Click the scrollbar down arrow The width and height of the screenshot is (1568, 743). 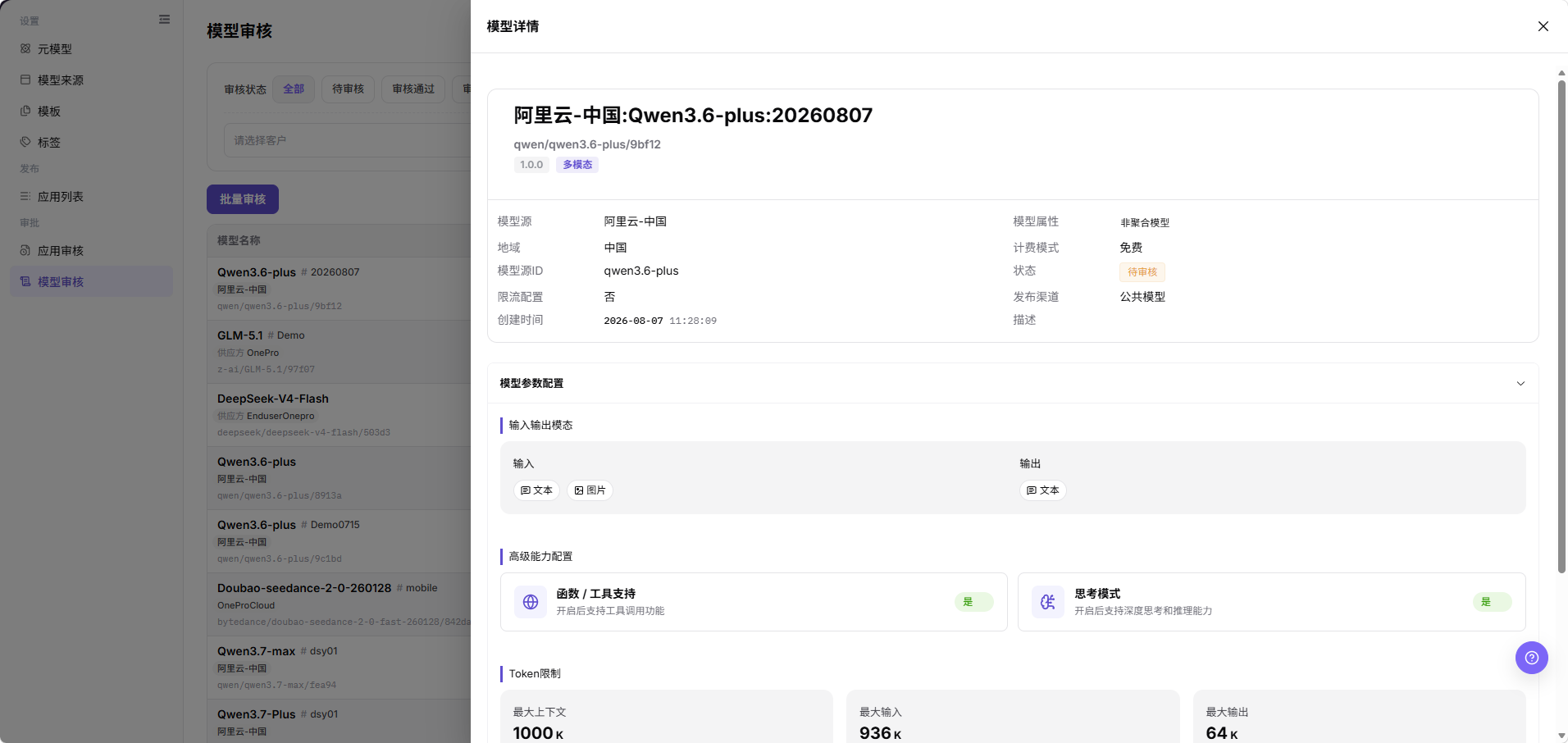point(1561,736)
